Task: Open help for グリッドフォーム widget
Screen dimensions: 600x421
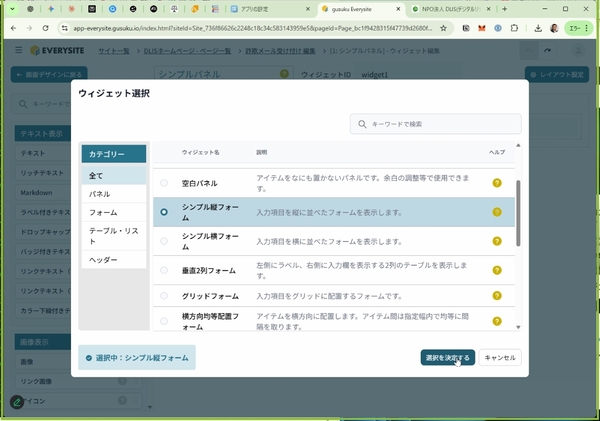Action: (496, 297)
